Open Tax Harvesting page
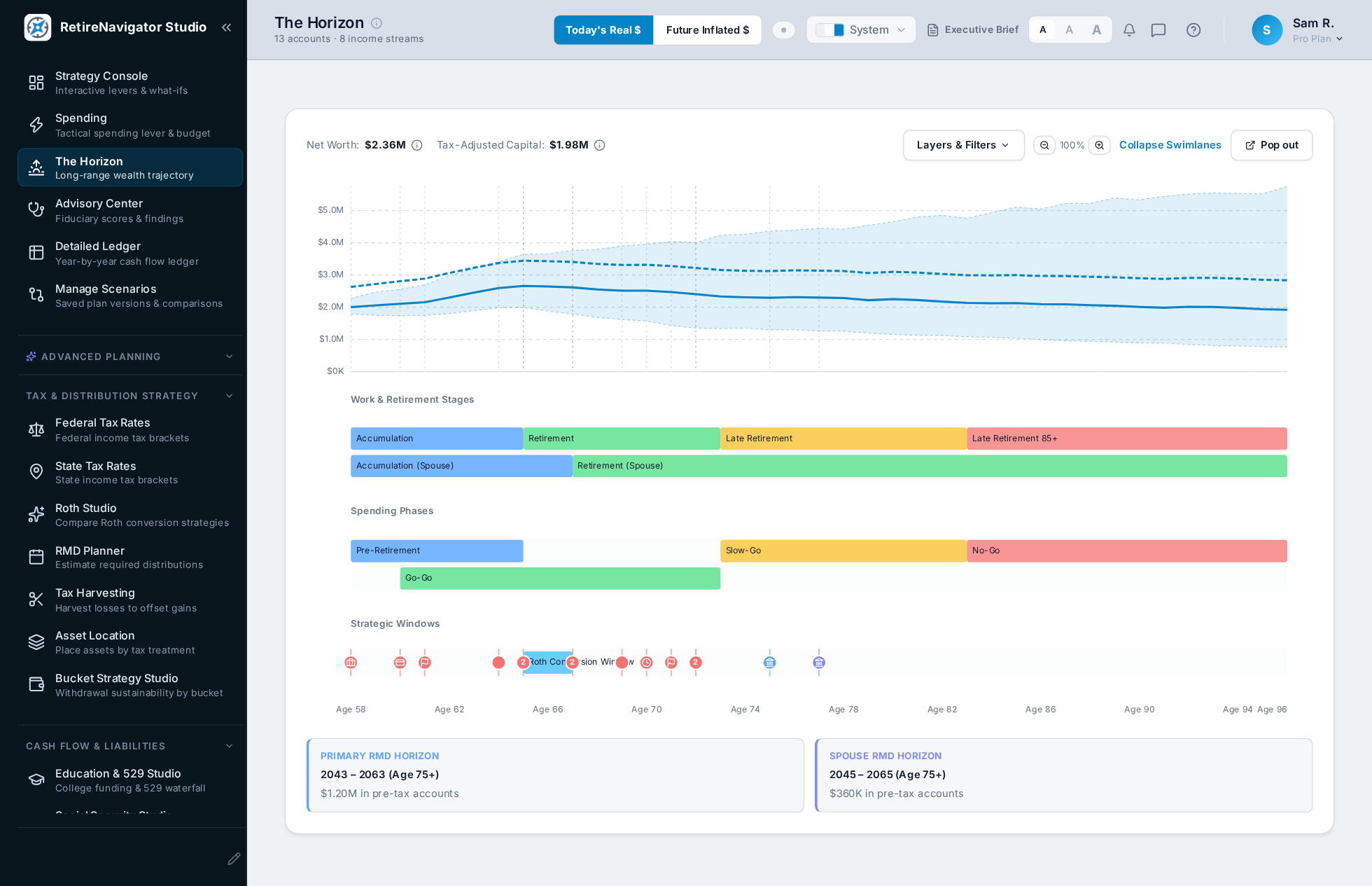Image resolution: width=1372 pixels, height=886 pixels. (x=130, y=600)
